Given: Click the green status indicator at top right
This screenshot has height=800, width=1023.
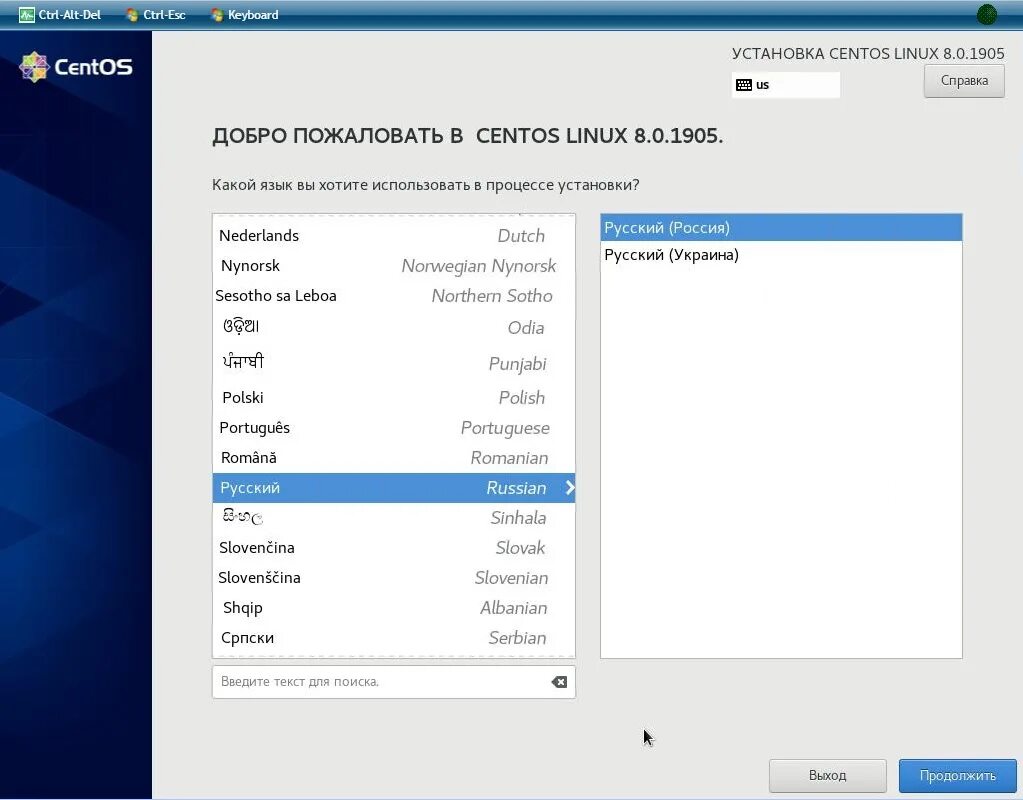Looking at the screenshot, I should point(986,14).
